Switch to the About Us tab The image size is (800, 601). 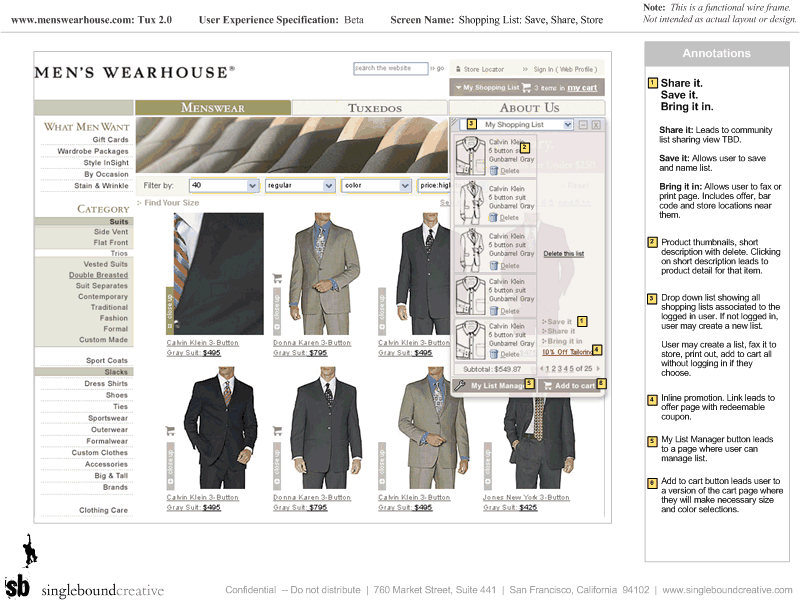coord(527,108)
